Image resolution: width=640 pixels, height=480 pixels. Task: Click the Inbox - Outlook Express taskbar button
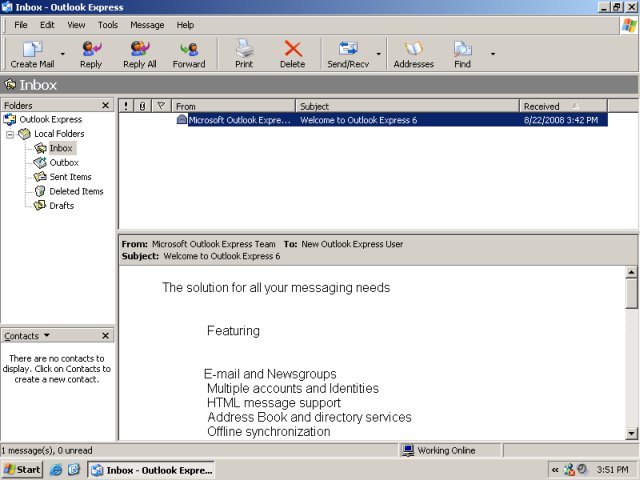point(151,470)
